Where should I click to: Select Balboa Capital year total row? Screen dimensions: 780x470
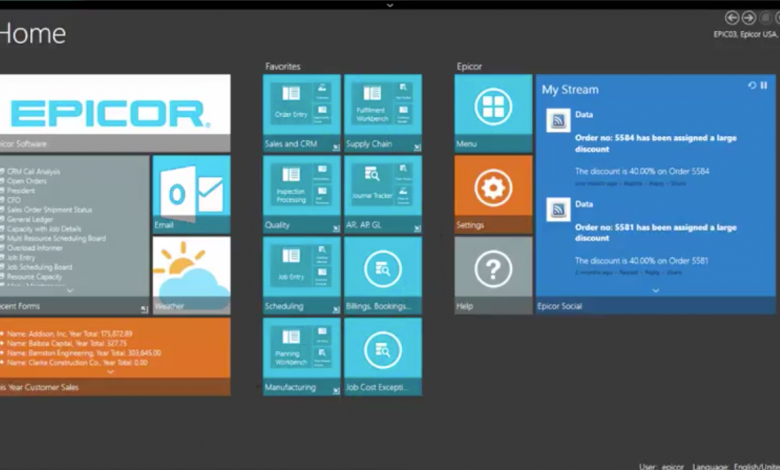(67, 343)
